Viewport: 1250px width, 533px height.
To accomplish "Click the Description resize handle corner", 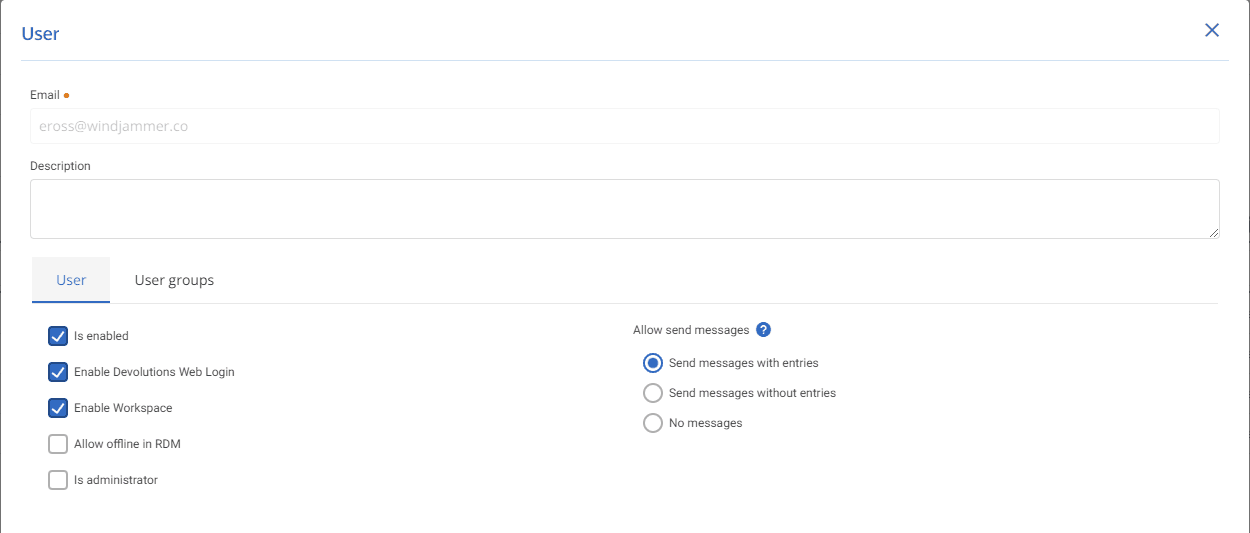I will pos(1214,233).
